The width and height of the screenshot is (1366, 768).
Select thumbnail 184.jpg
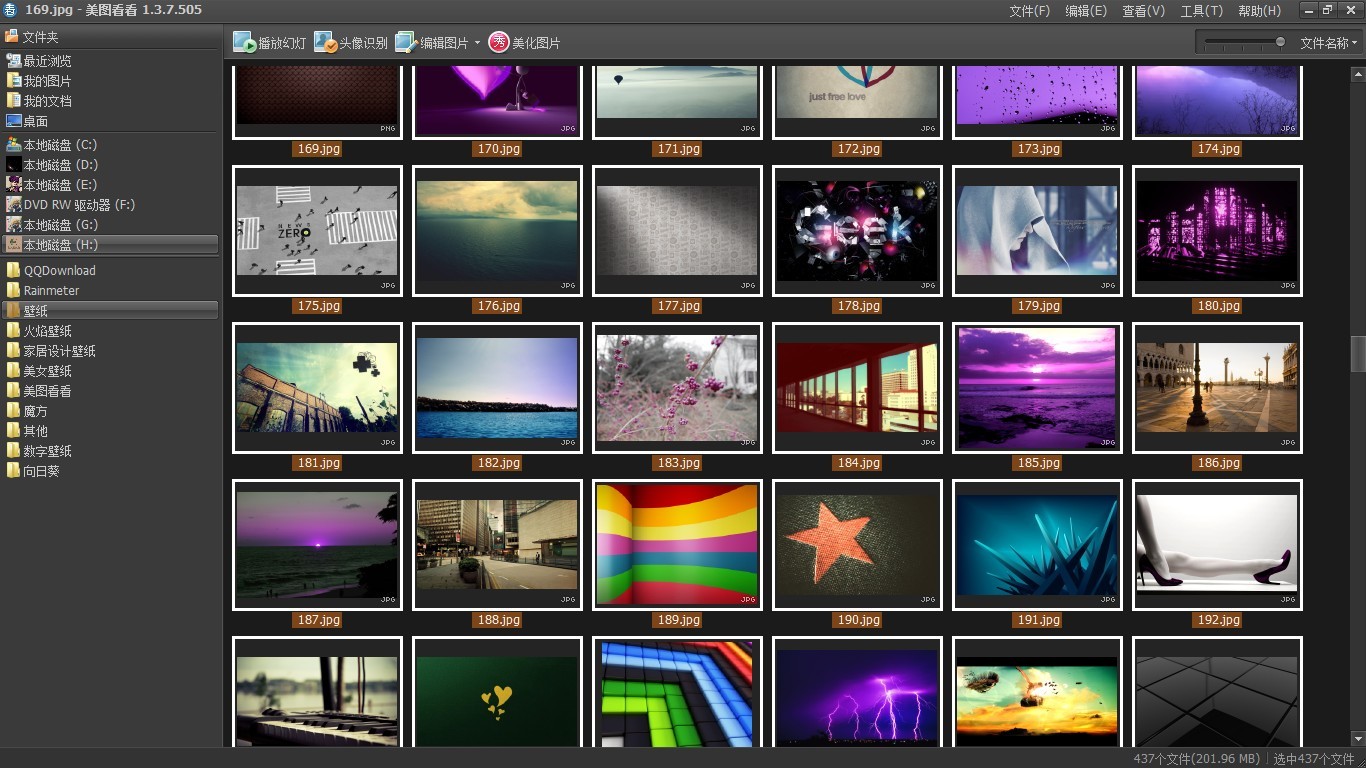coord(857,388)
